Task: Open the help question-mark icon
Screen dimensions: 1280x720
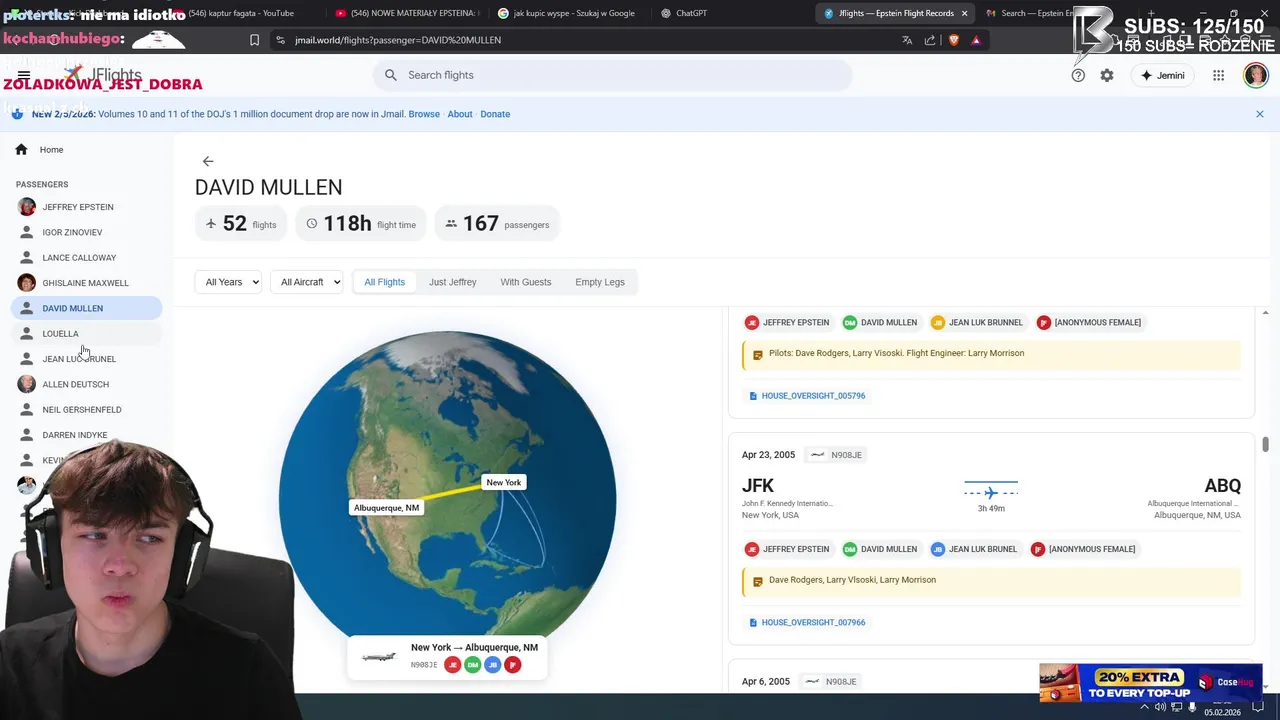Action: pos(1078,75)
